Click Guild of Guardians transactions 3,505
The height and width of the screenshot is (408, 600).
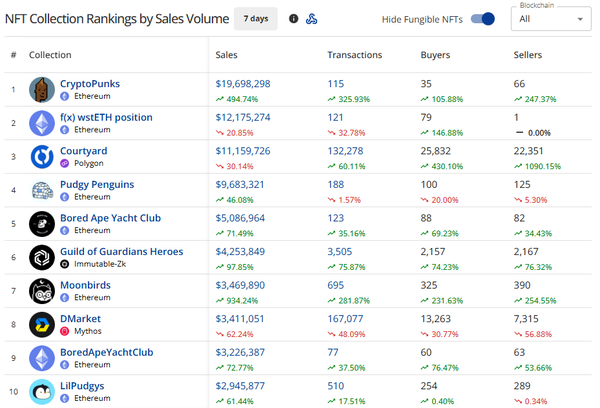tap(340, 251)
